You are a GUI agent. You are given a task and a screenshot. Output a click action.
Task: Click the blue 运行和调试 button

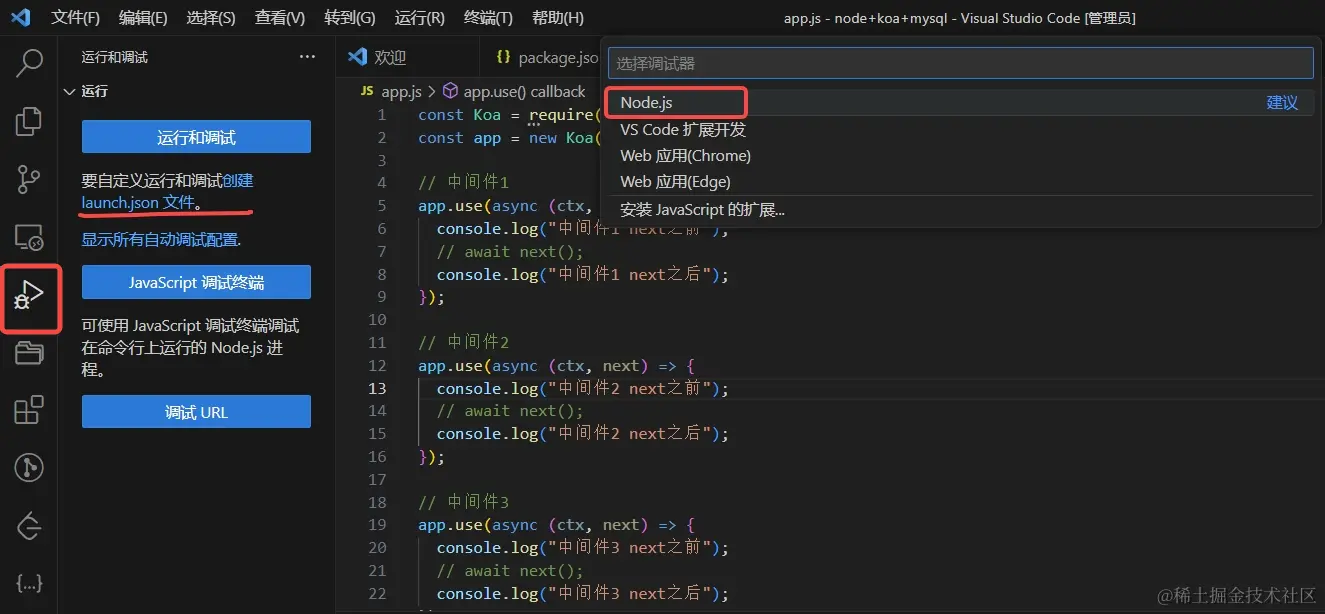tap(196, 137)
